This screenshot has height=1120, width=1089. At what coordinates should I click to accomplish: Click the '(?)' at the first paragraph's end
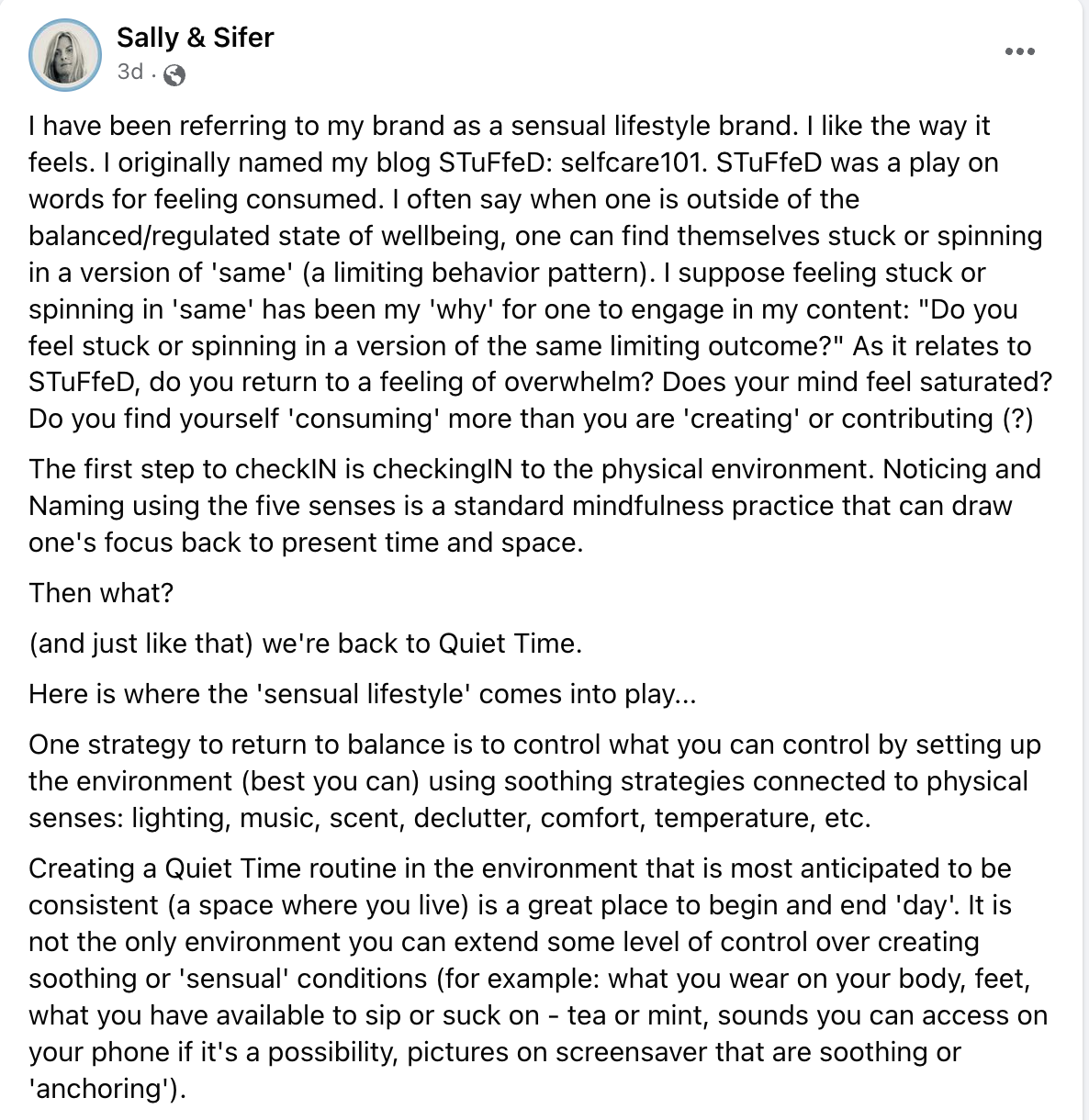click(1017, 419)
